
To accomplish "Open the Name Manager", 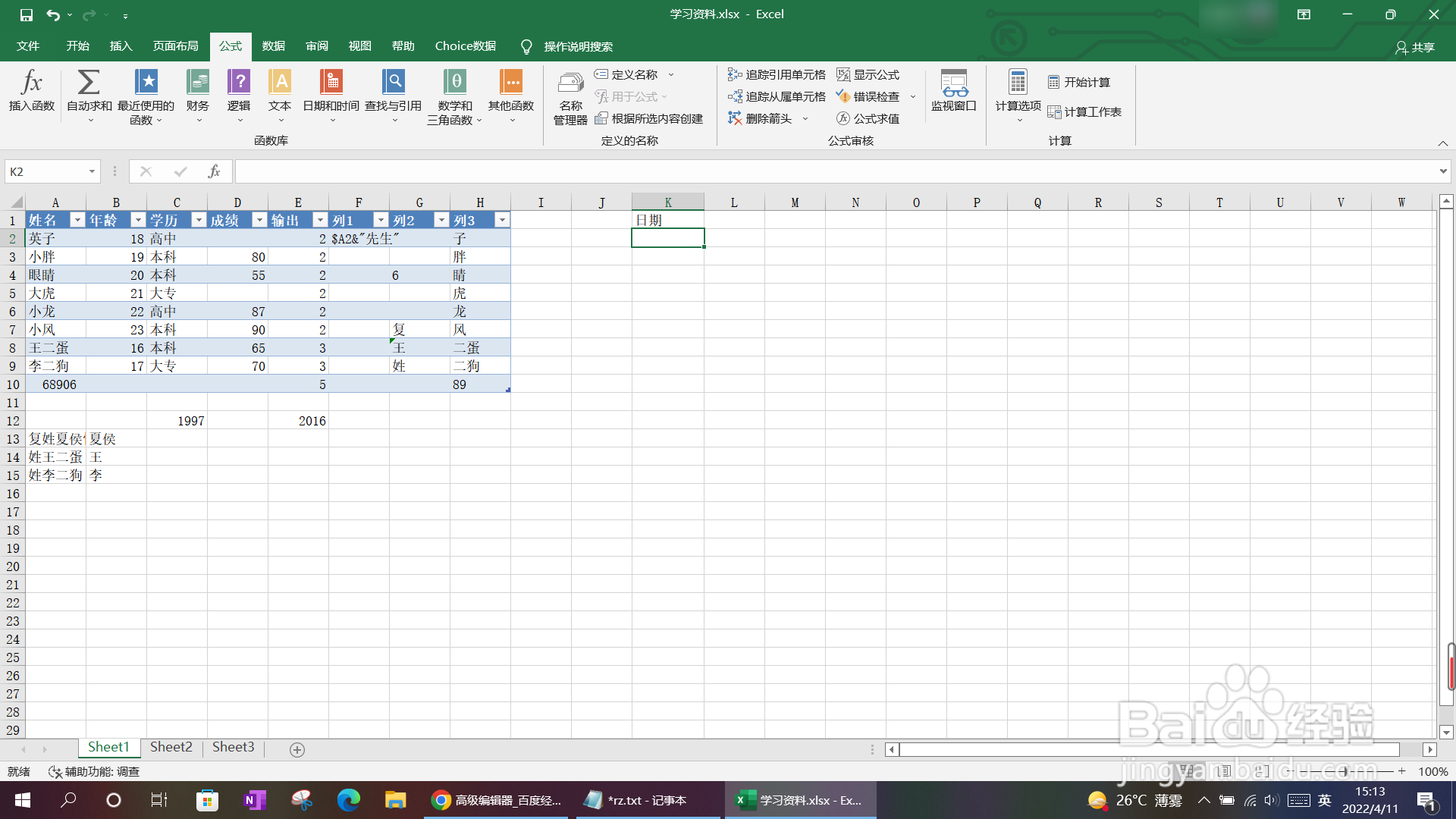I will point(570,97).
